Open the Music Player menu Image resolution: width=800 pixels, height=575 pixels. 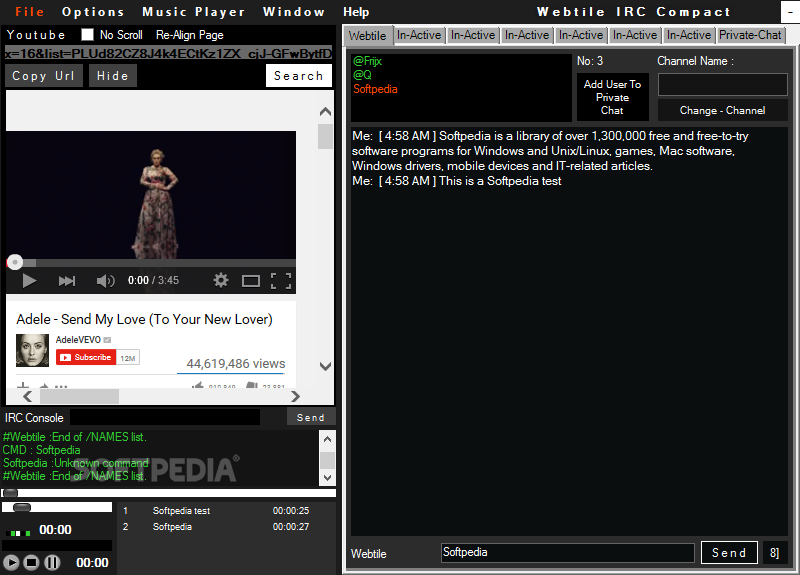tap(194, 12)
